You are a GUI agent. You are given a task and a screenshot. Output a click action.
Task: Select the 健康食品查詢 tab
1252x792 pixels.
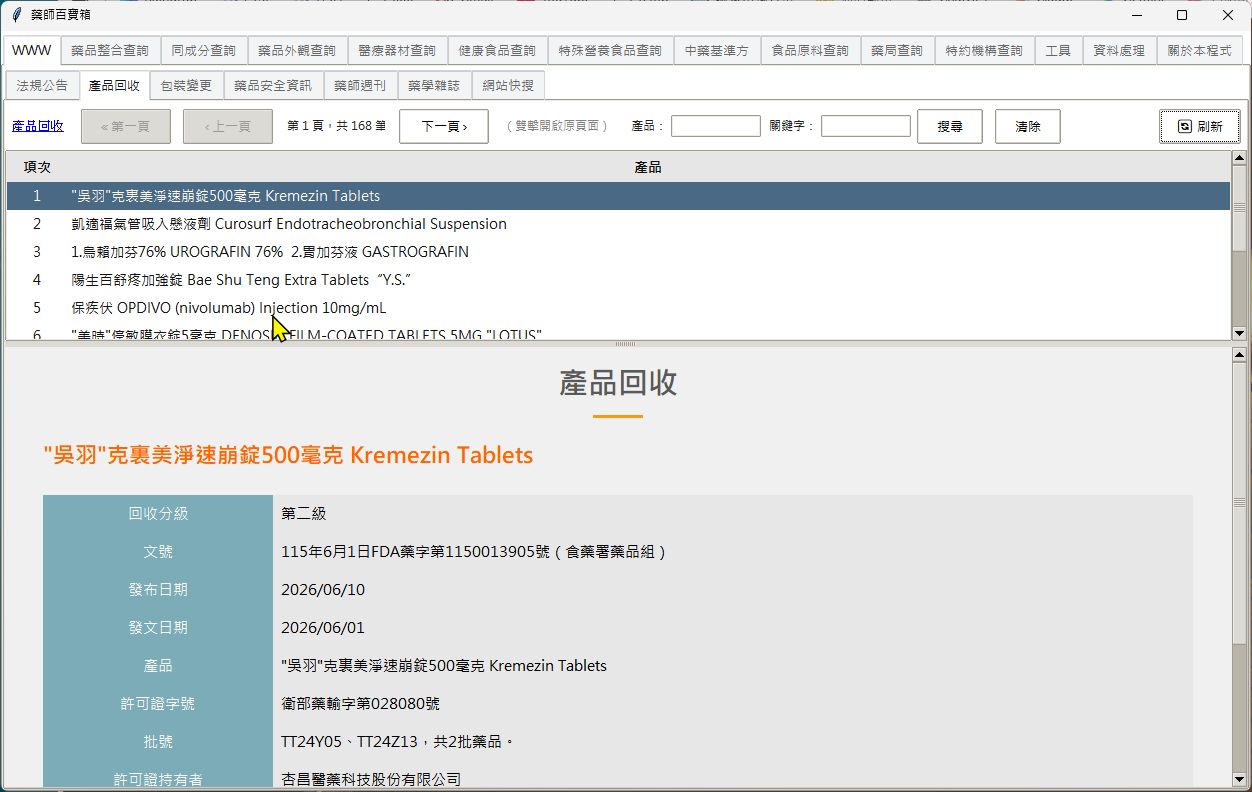497,51
